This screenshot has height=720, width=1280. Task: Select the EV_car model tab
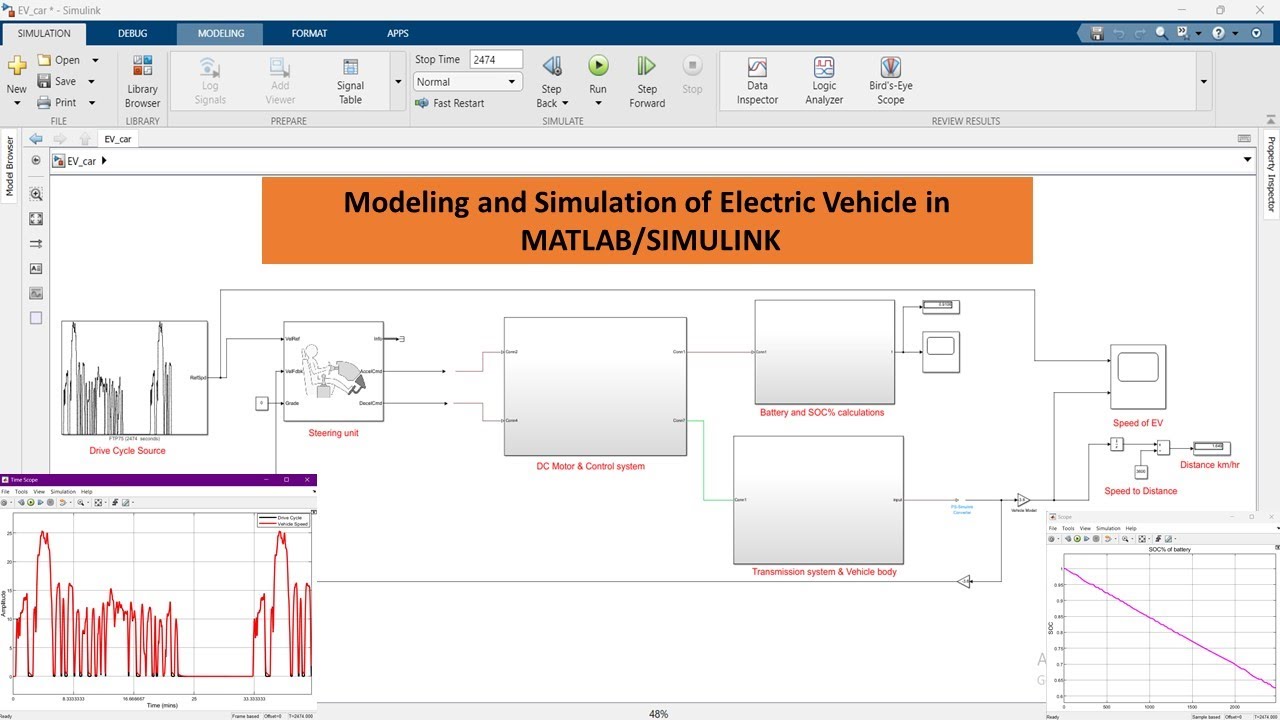coord(118,139)
